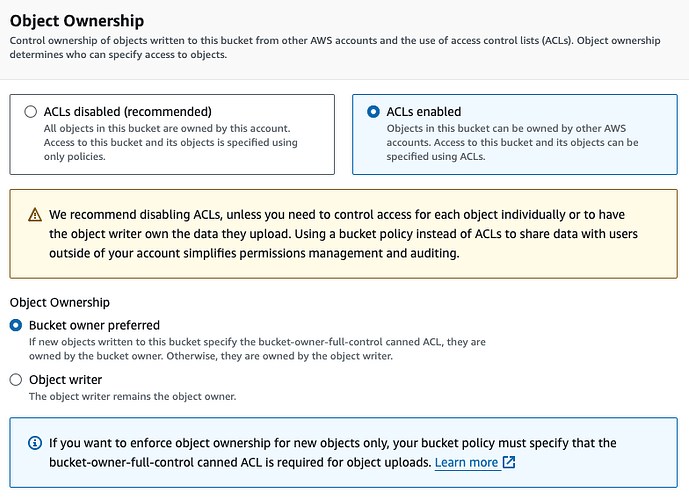Click the ACLs enabled card description text
Image resolution: width=689 pixels, height=500 pixels.
pyautogui.click(x=512, y=142)
